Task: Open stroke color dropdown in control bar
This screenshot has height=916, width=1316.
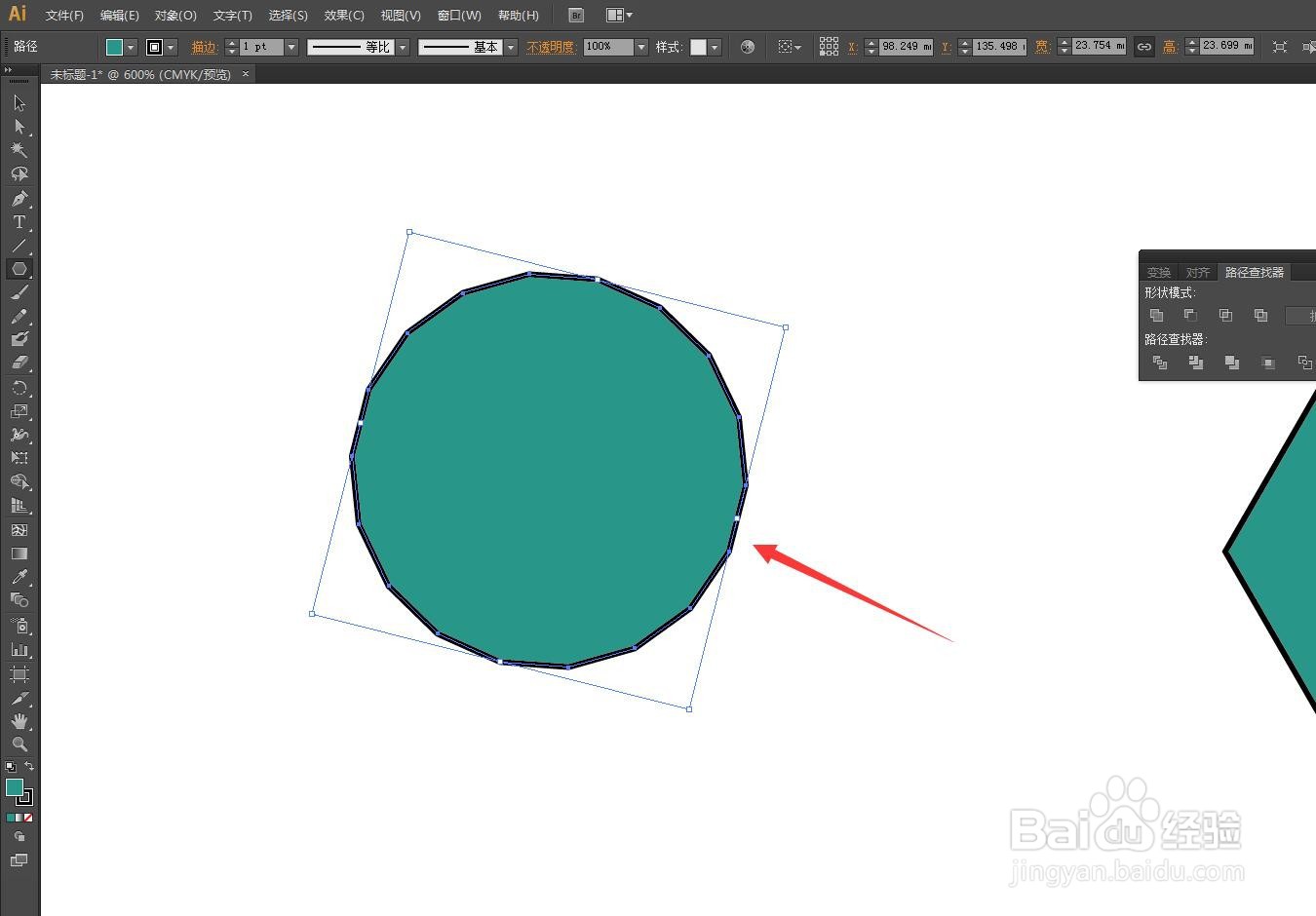Action: point(172,47)
